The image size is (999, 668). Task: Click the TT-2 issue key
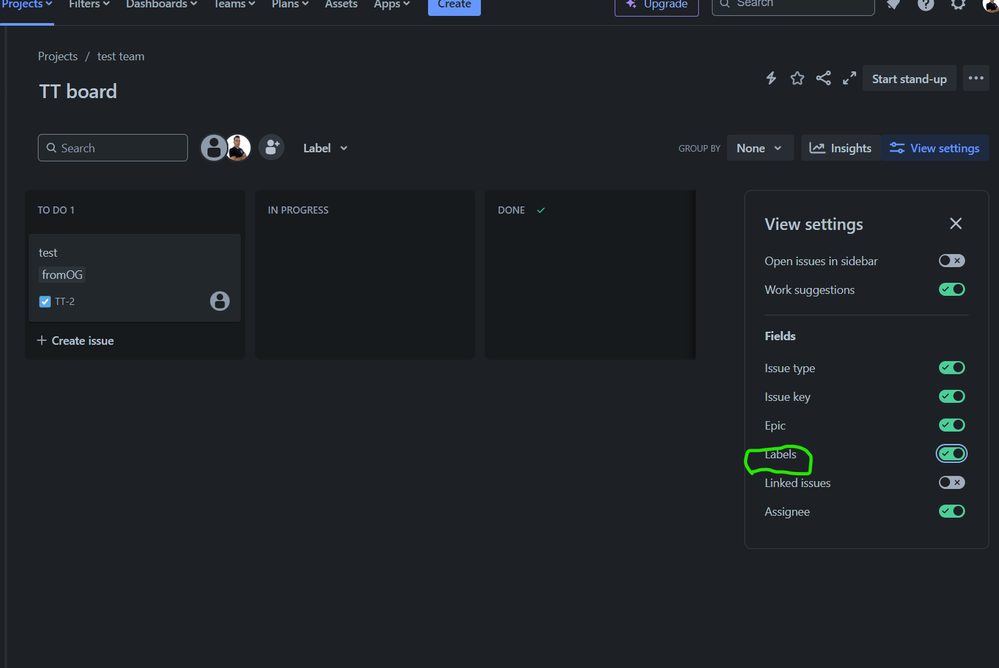[x=64, y=301]
